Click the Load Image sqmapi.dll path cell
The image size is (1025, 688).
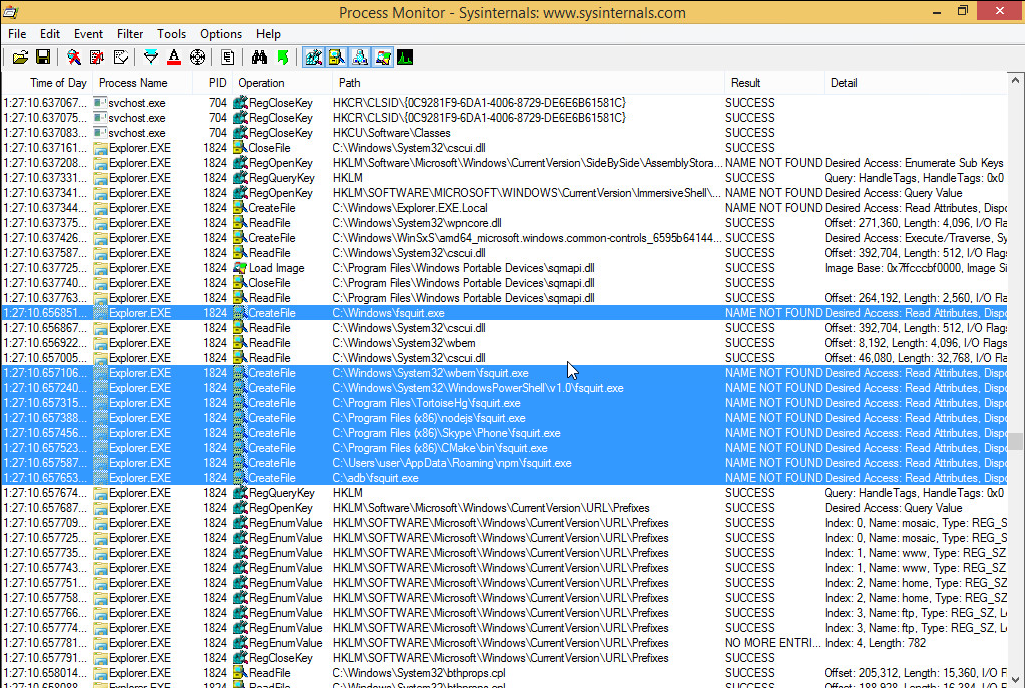pyautogui.click(x=463, y=268)
